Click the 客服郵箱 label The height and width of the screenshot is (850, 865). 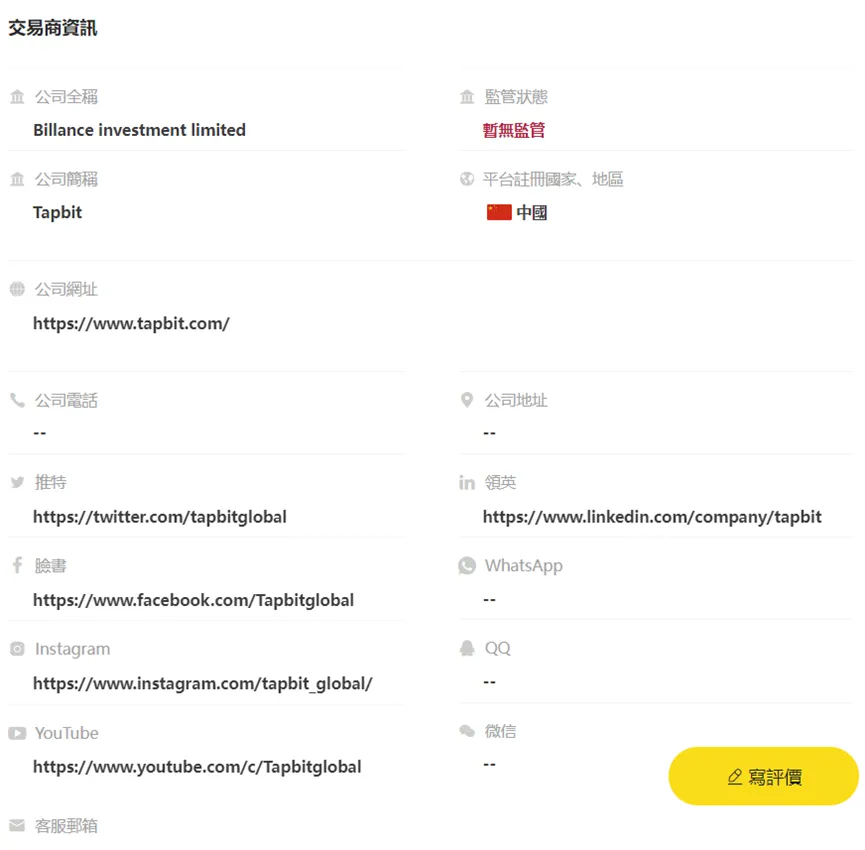click(66, 826)
